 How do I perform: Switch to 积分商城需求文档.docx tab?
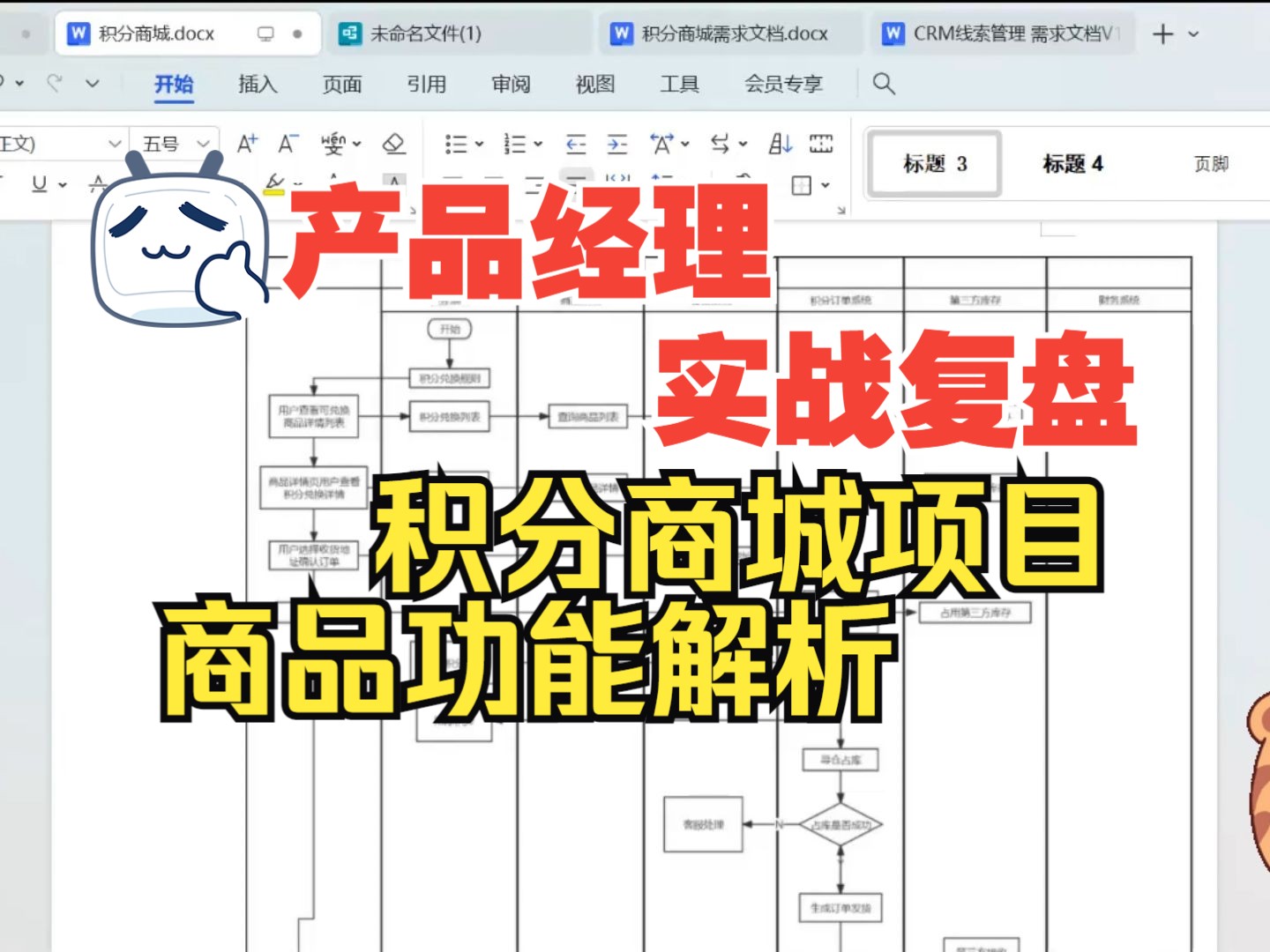(730, 33)
